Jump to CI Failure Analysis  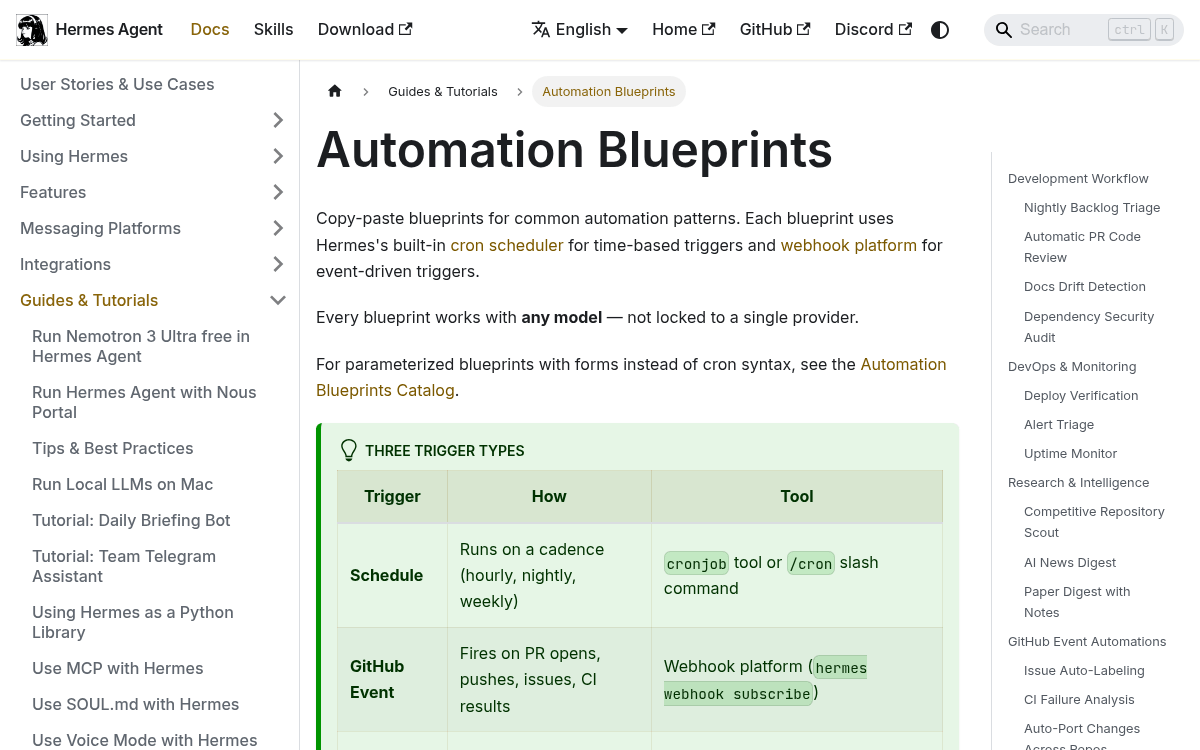tap(1080, 699)
